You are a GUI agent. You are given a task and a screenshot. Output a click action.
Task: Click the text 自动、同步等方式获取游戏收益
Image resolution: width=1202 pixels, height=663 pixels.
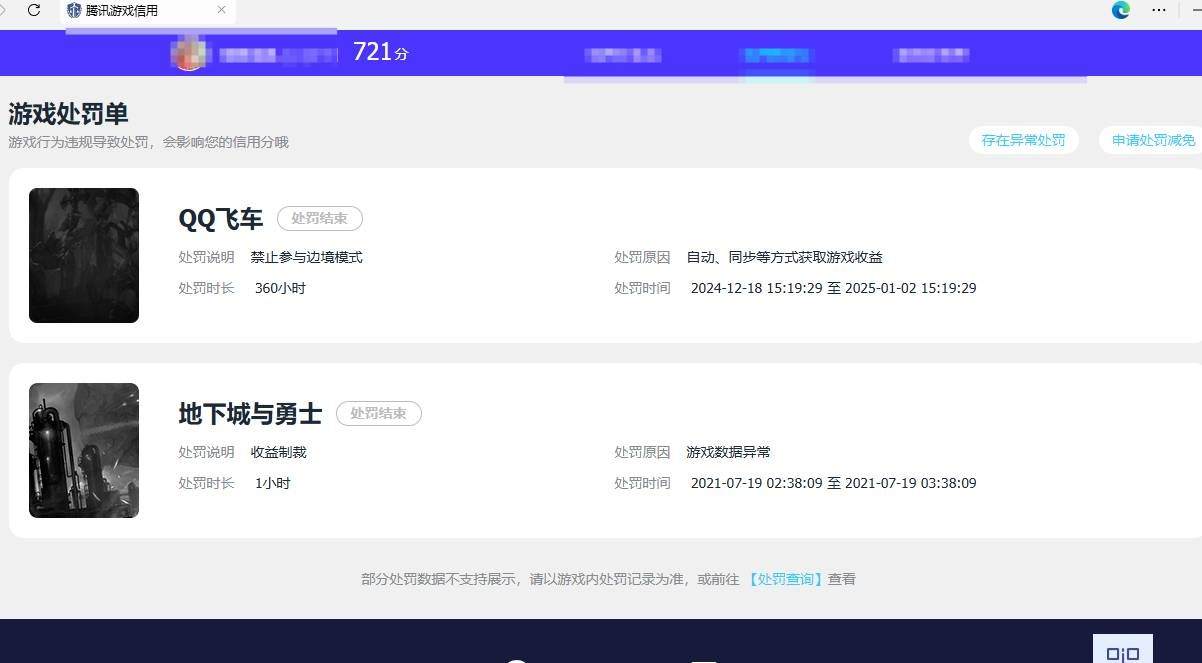coord(785,257)
